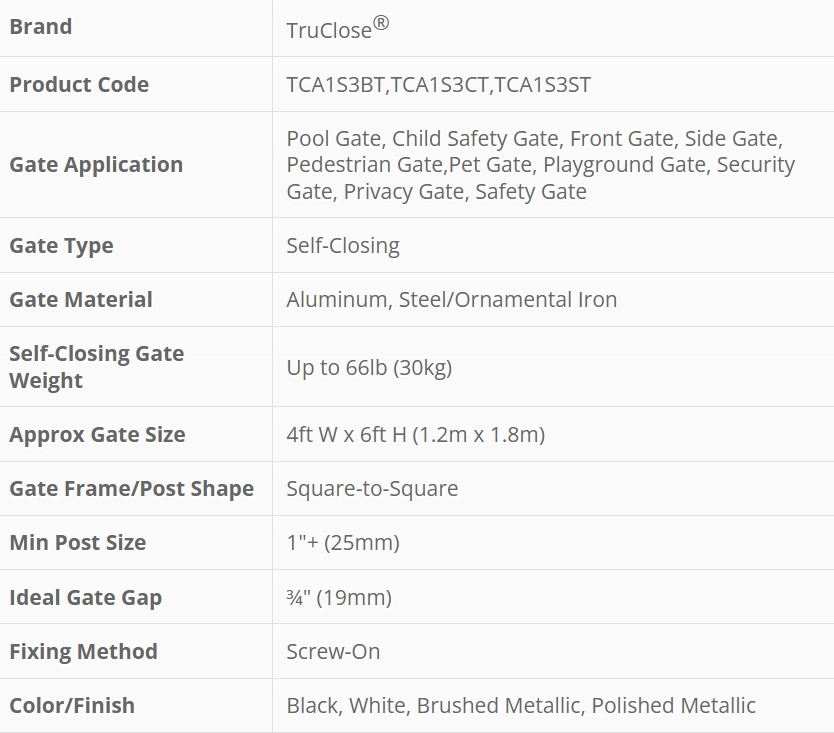834x733 pixels.
Task: Select the TCA1S3BT product code text
Action: [335, 85]
